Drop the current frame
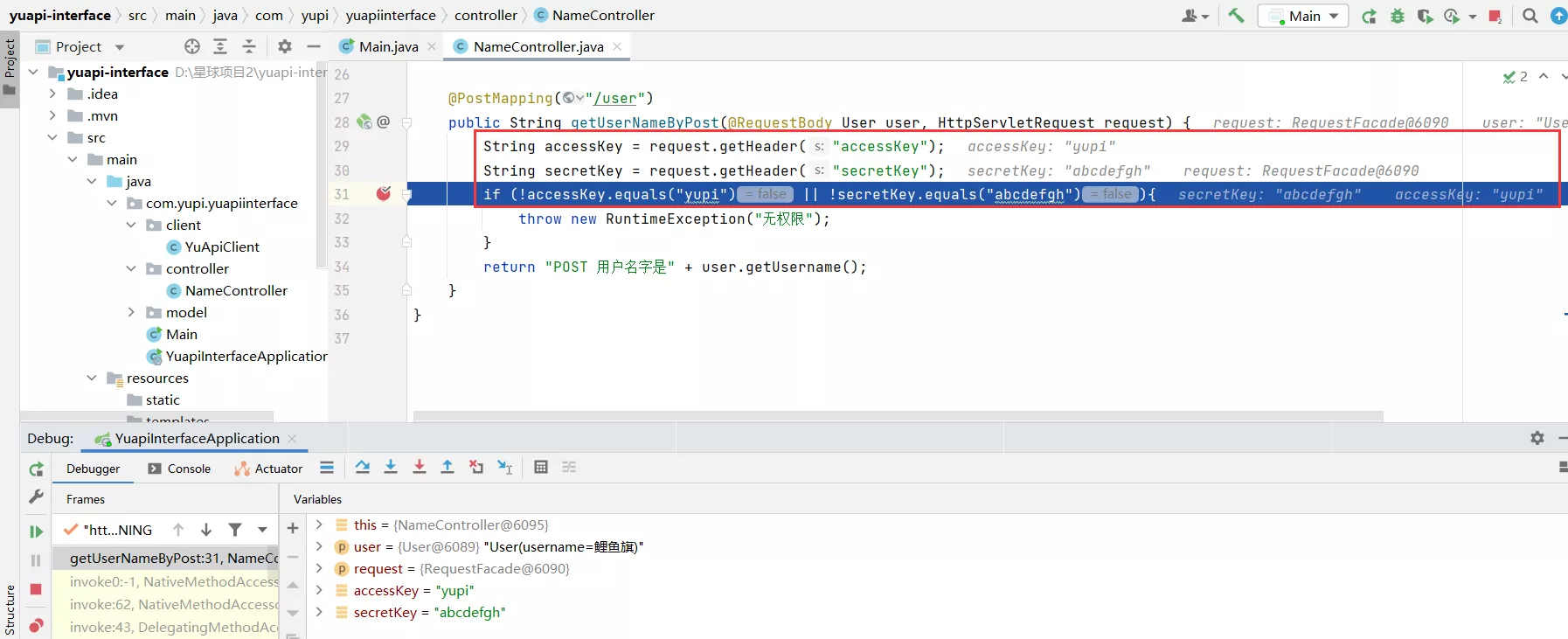Screen dimensions: 1568x639 coord(476,468)
